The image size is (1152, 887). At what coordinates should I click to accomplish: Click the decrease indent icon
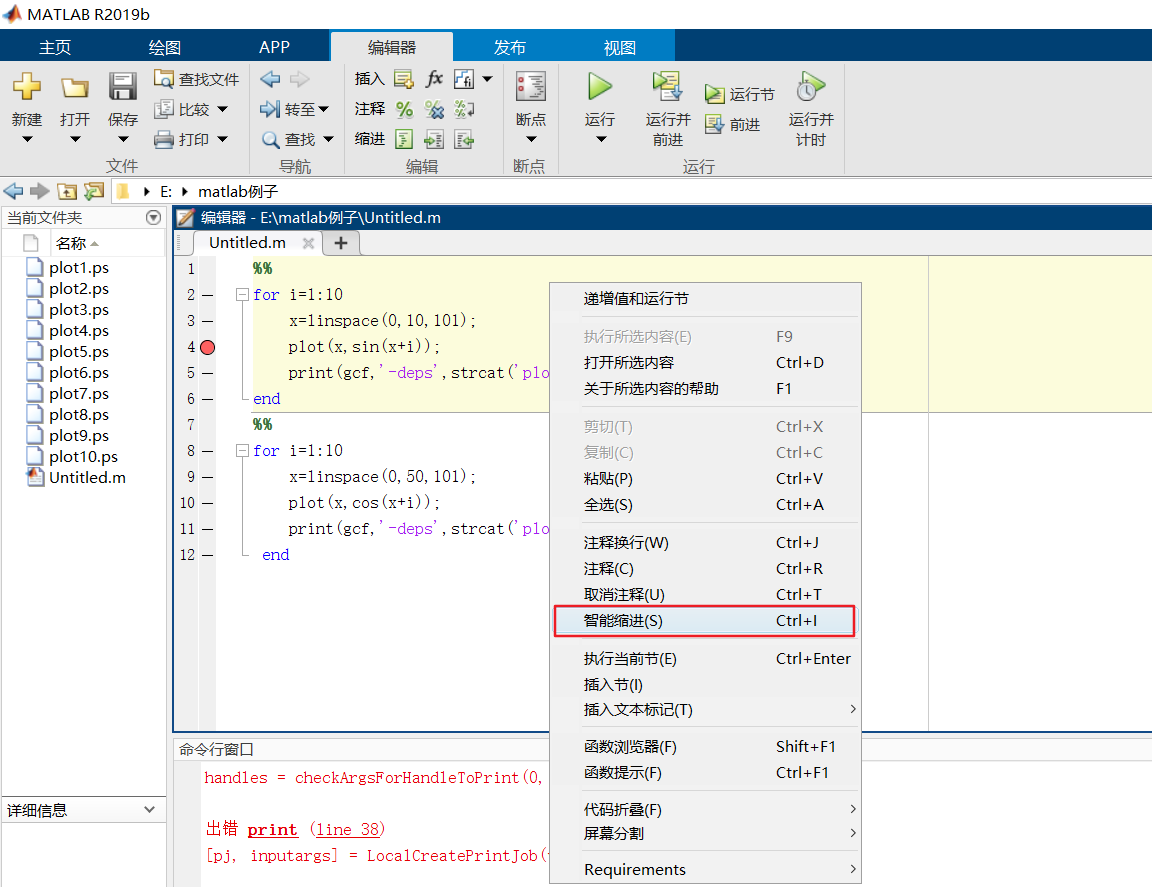click(464, 140)
